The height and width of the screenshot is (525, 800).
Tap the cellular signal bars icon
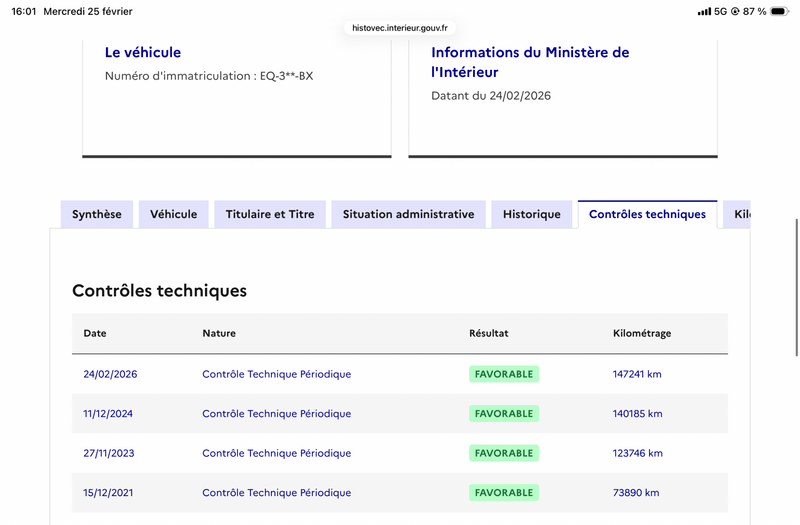[x=705, y=12]
